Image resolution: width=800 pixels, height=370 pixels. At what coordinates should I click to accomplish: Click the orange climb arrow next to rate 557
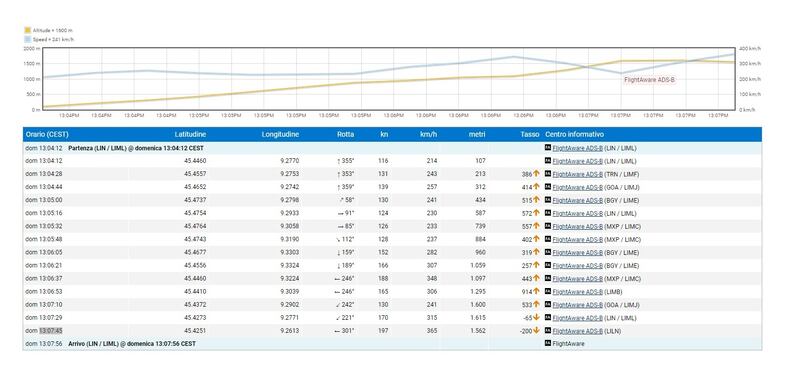pyautogui.click(x=536, y=226)
